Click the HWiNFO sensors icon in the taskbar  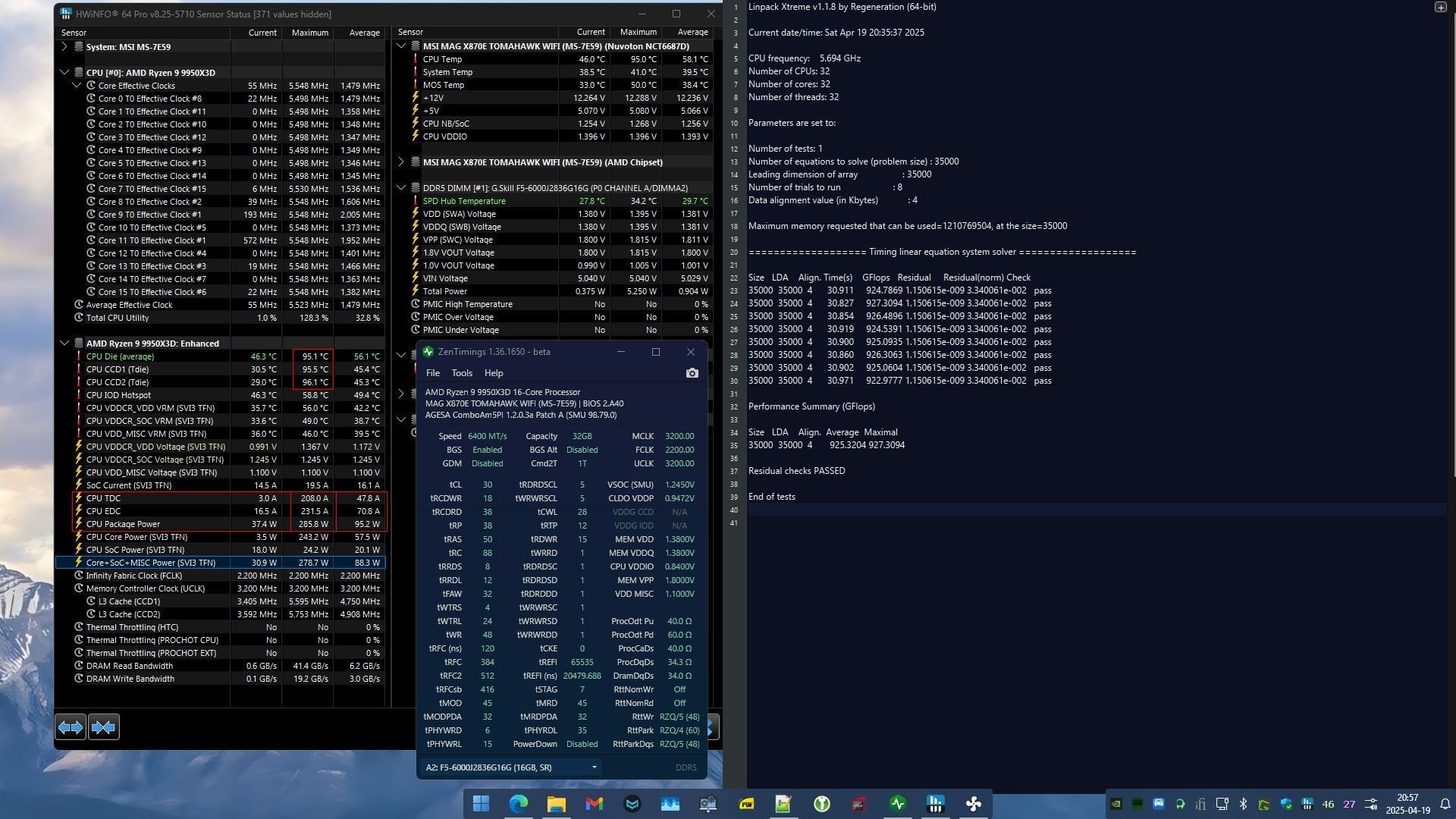point(935,803)
